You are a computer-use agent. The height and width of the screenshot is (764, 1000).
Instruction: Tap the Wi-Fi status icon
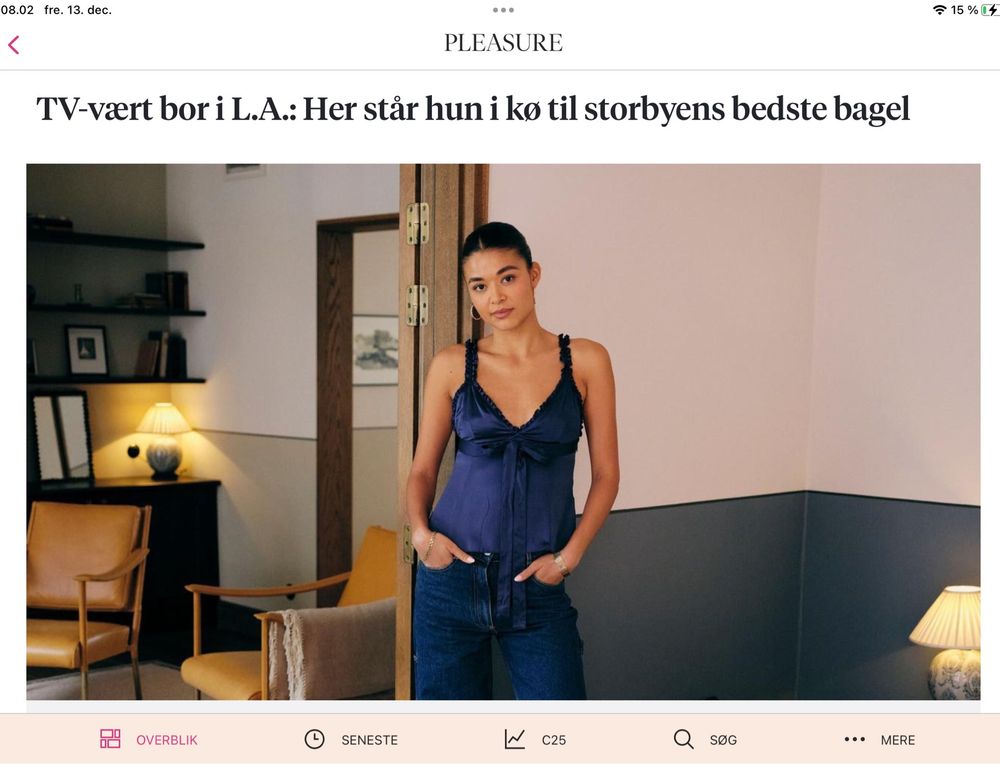click(x=939, y=10)
